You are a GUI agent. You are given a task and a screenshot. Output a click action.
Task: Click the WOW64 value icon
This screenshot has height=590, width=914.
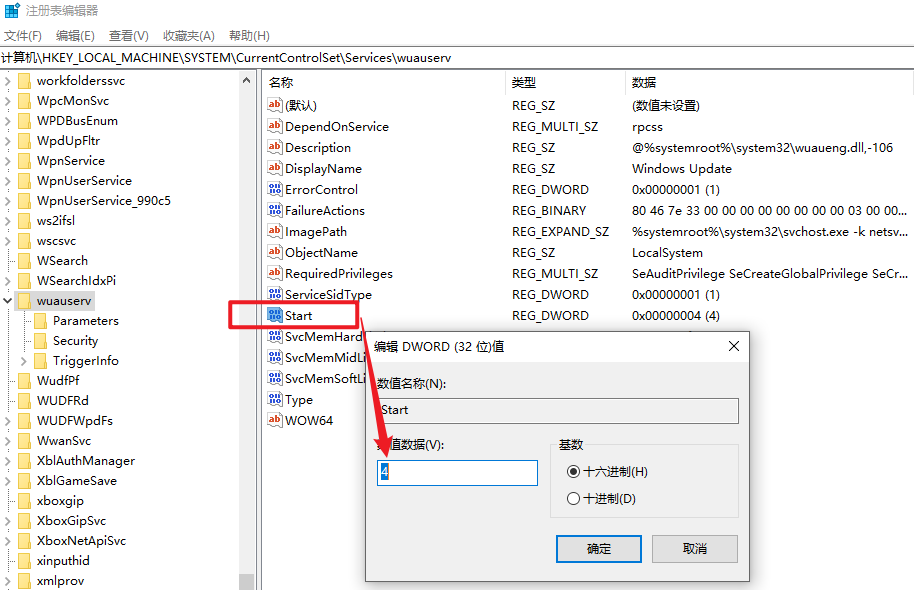[275, 420]
